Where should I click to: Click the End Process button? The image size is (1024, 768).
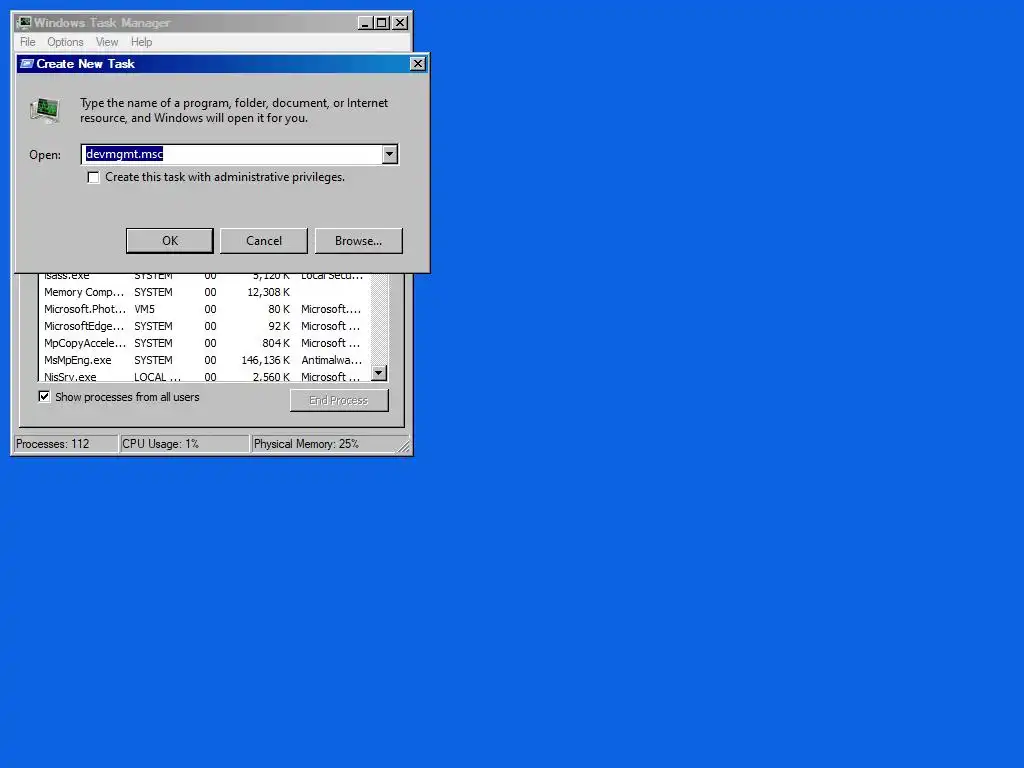(339, 400)
